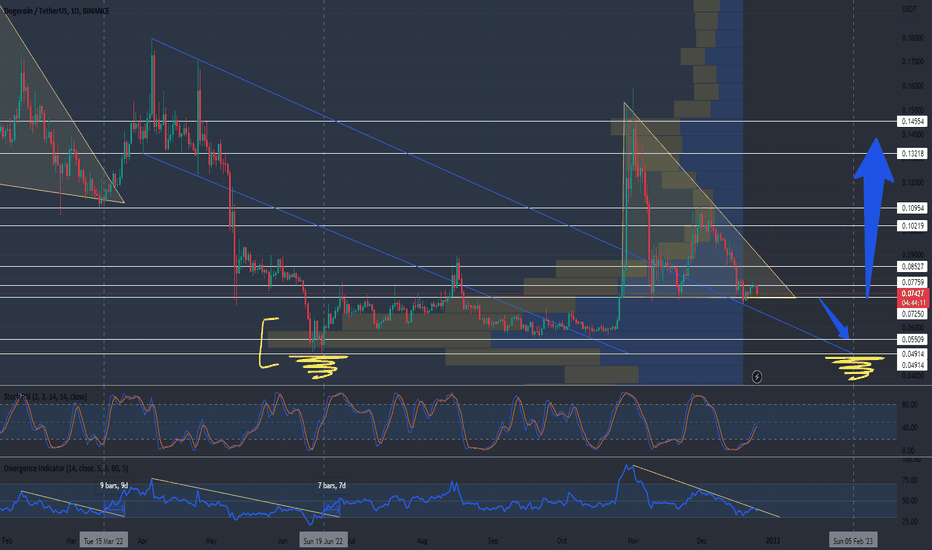Select the Stoch RSI indicator legend
This screenshot has height=550, width=932.
tap(45, 397)
